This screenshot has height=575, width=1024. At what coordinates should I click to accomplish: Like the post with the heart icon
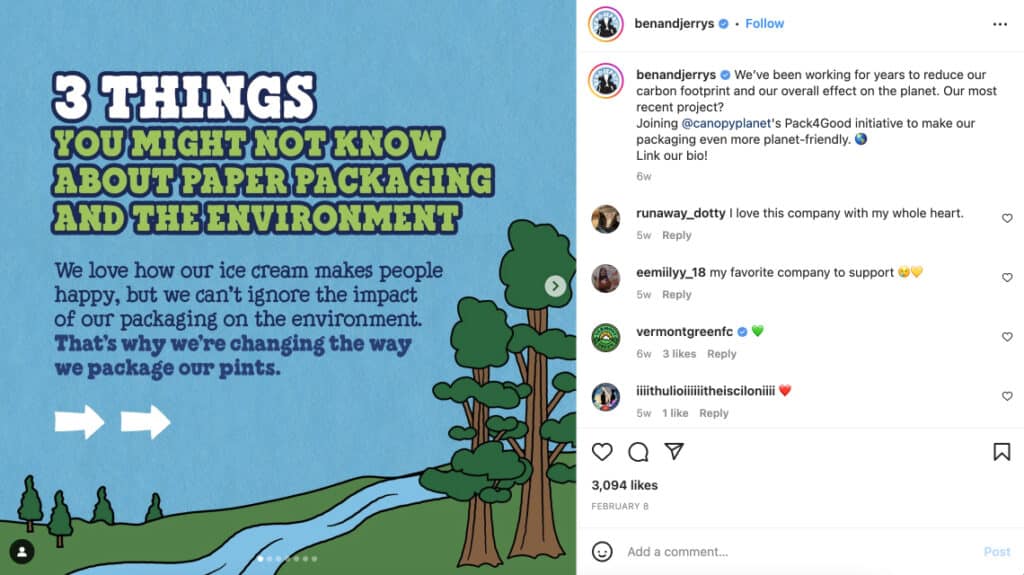(602, 452)
